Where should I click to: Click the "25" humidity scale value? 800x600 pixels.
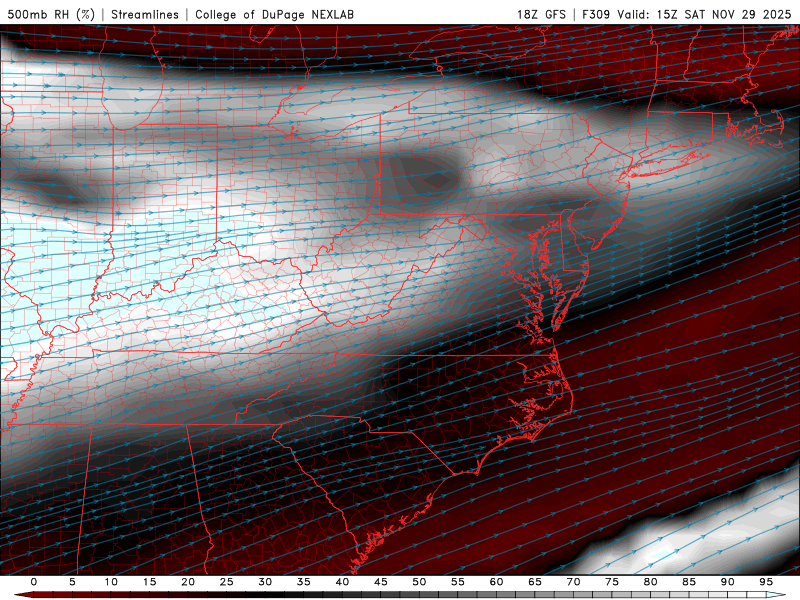click(x=227, y=582)
